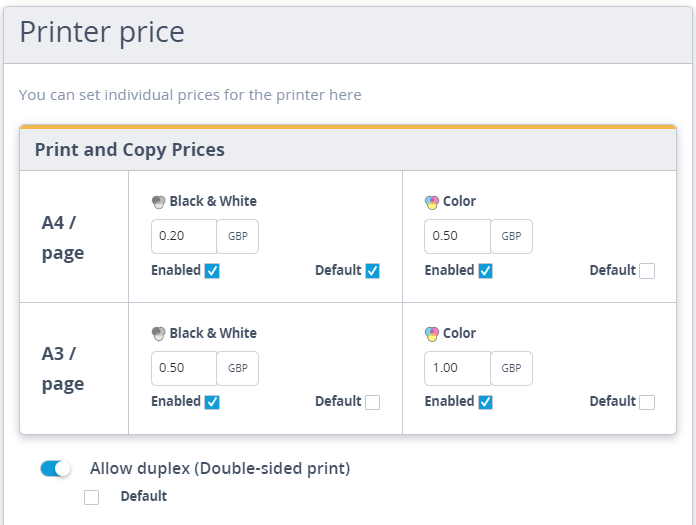Viewport: 696px width, 525px height.
Task: Click the Print and Copy Prices header
Action: coord(130,150)
